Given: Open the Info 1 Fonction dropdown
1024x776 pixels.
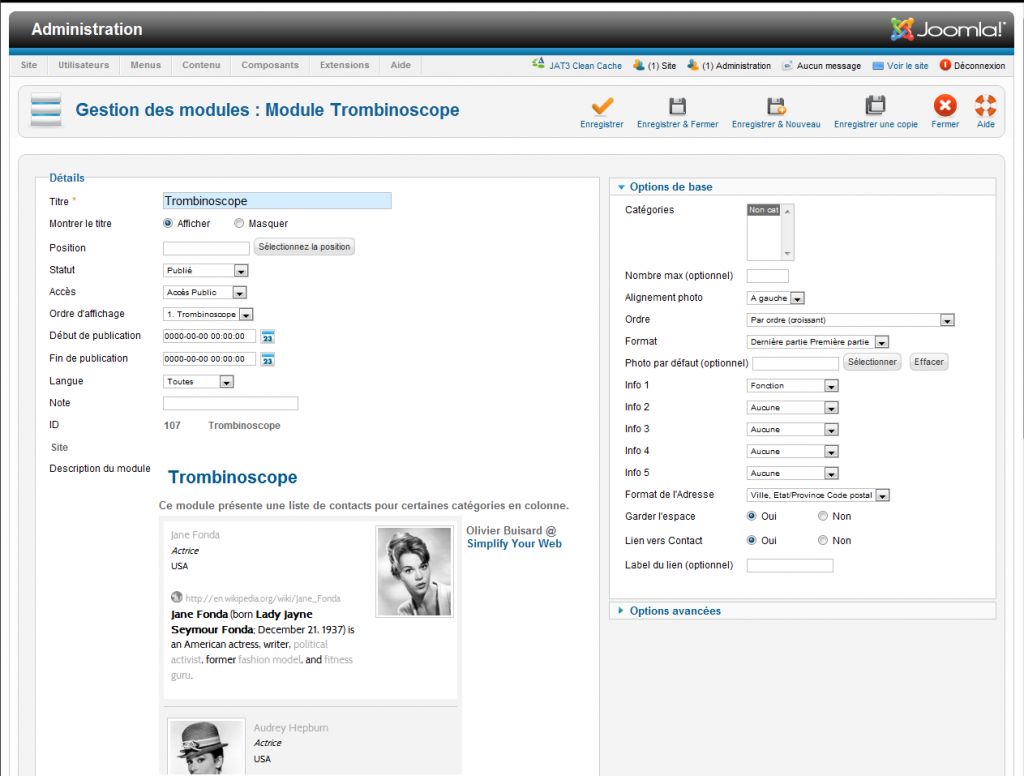Looking at the screenshot, I should (793, 386).
